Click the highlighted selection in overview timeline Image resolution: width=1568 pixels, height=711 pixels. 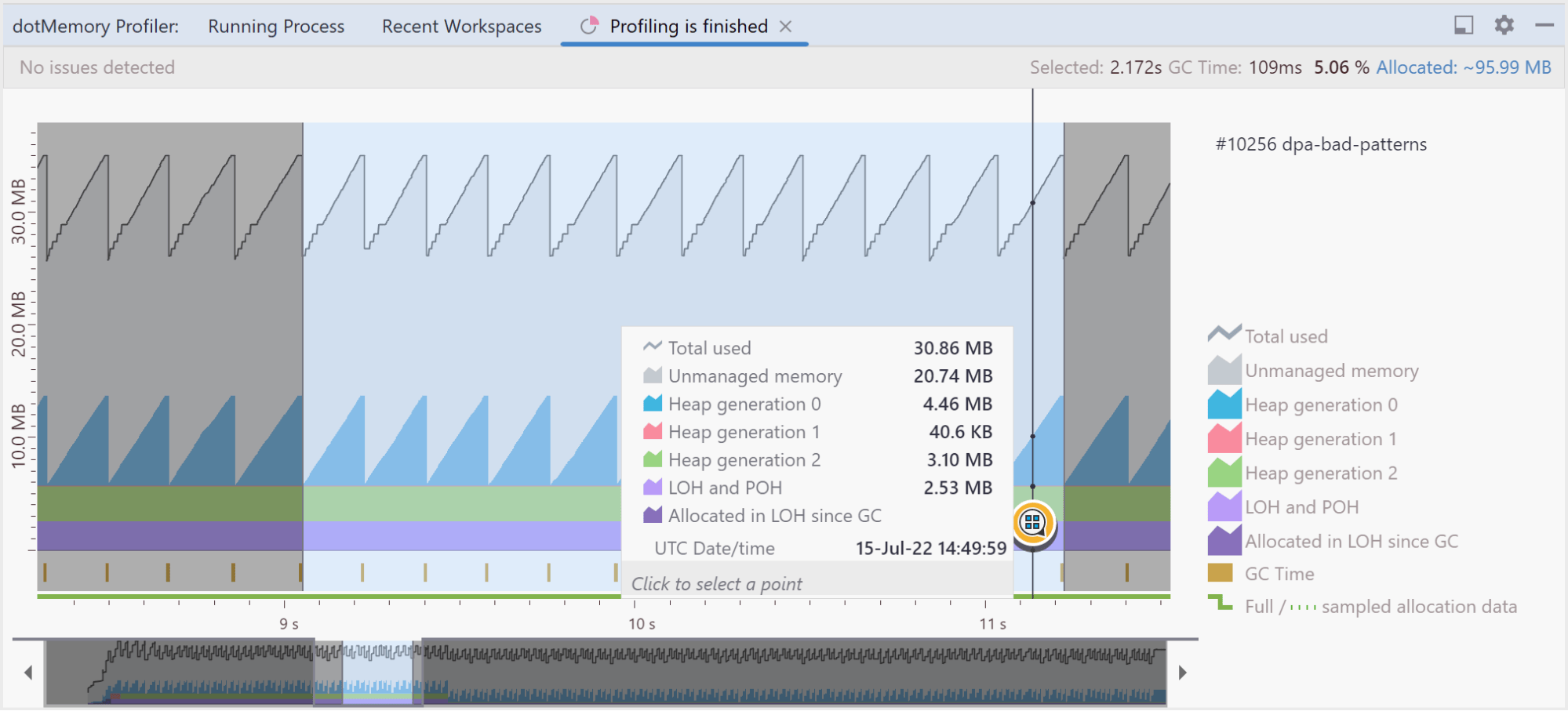[x=377, y=673]
